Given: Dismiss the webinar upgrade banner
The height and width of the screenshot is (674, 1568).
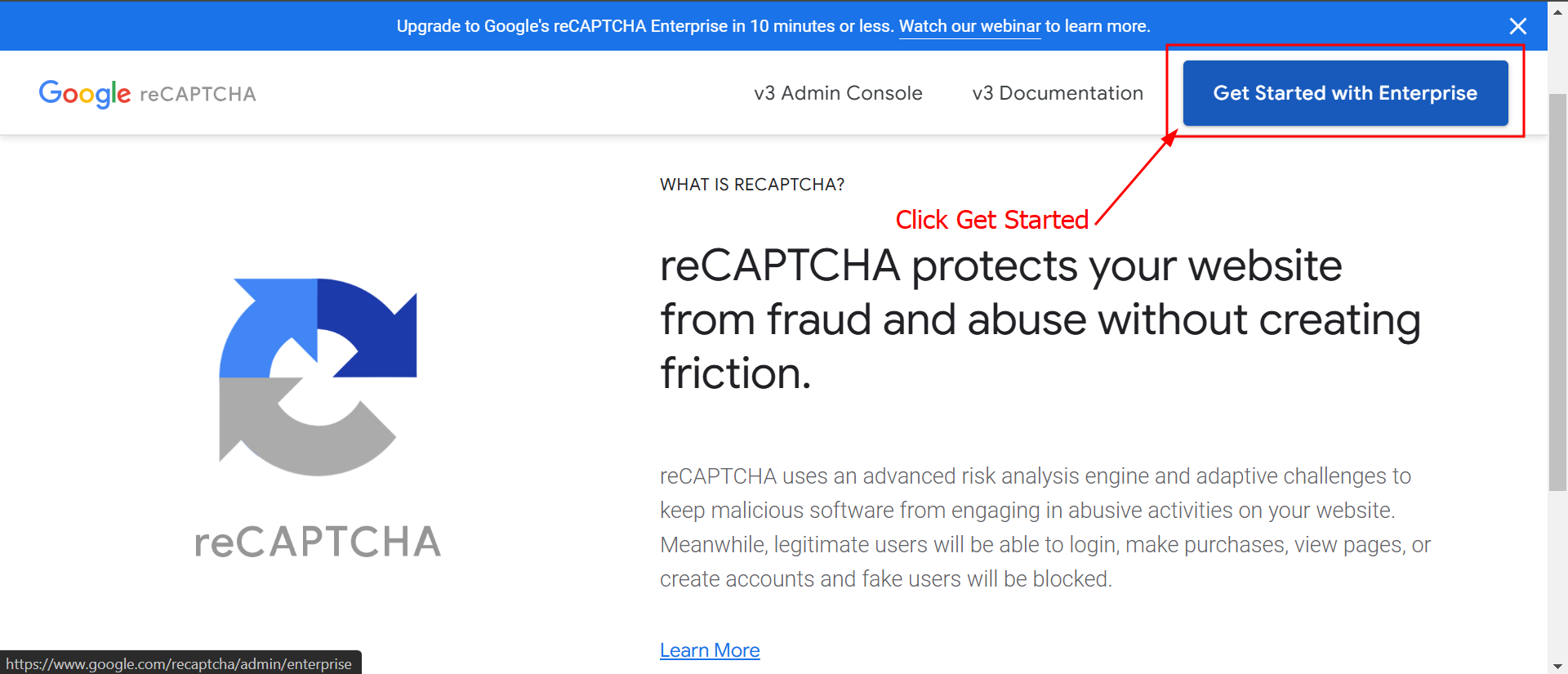Looking at the screenshot, I should click(1517, 25).
